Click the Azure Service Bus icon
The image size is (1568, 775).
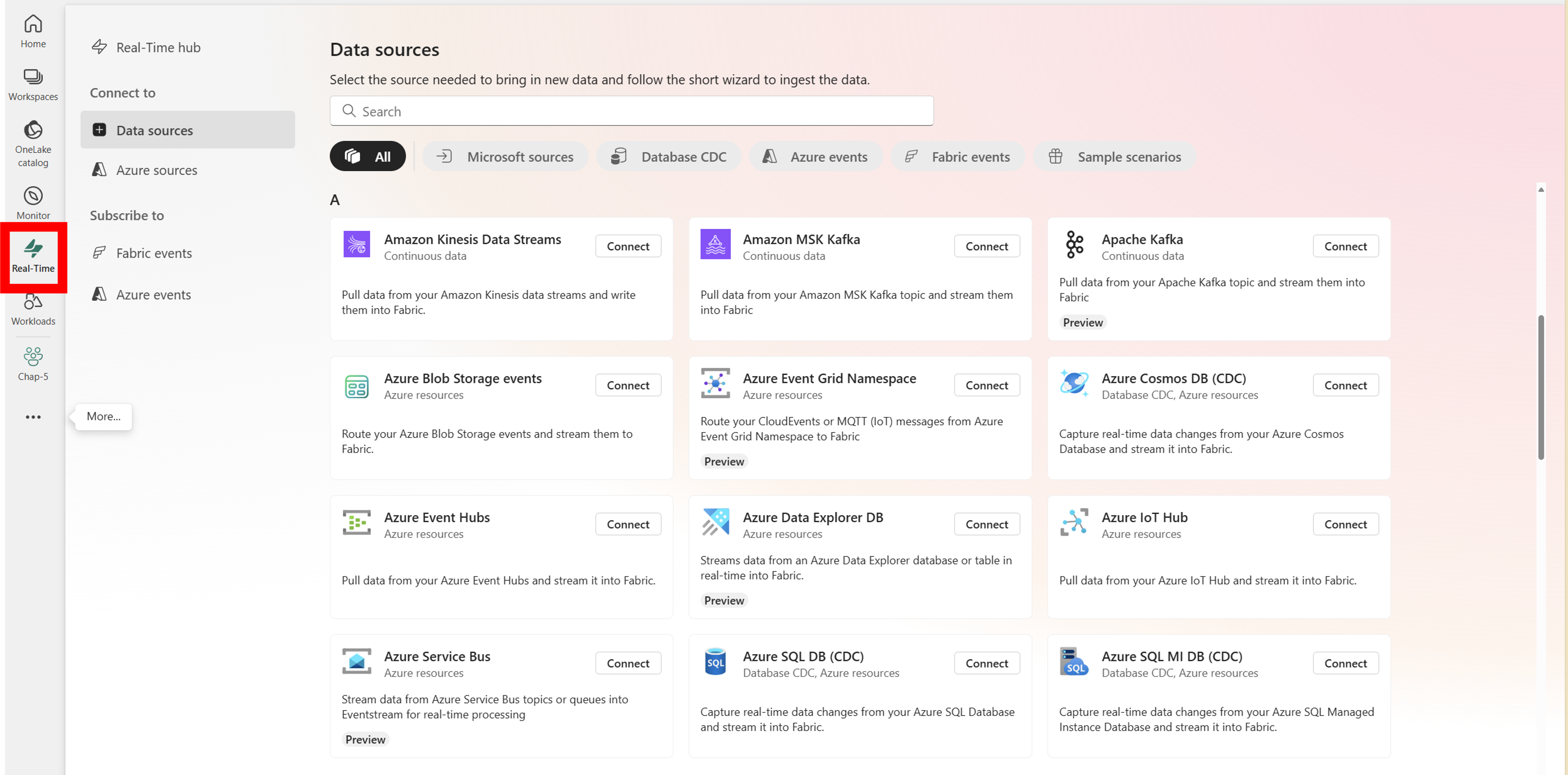point(356,661)
